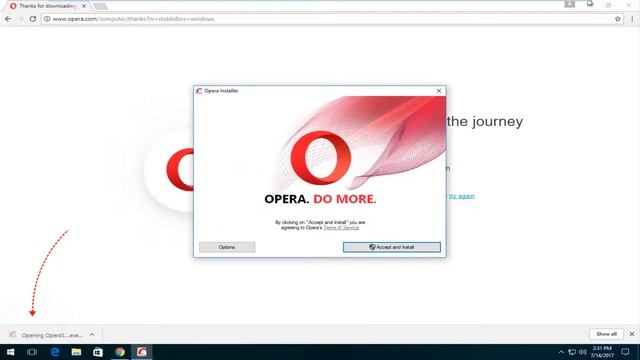Click the Chrome profile button in title bar
Screen dimensions: 640x360
[x=569, y=4]
